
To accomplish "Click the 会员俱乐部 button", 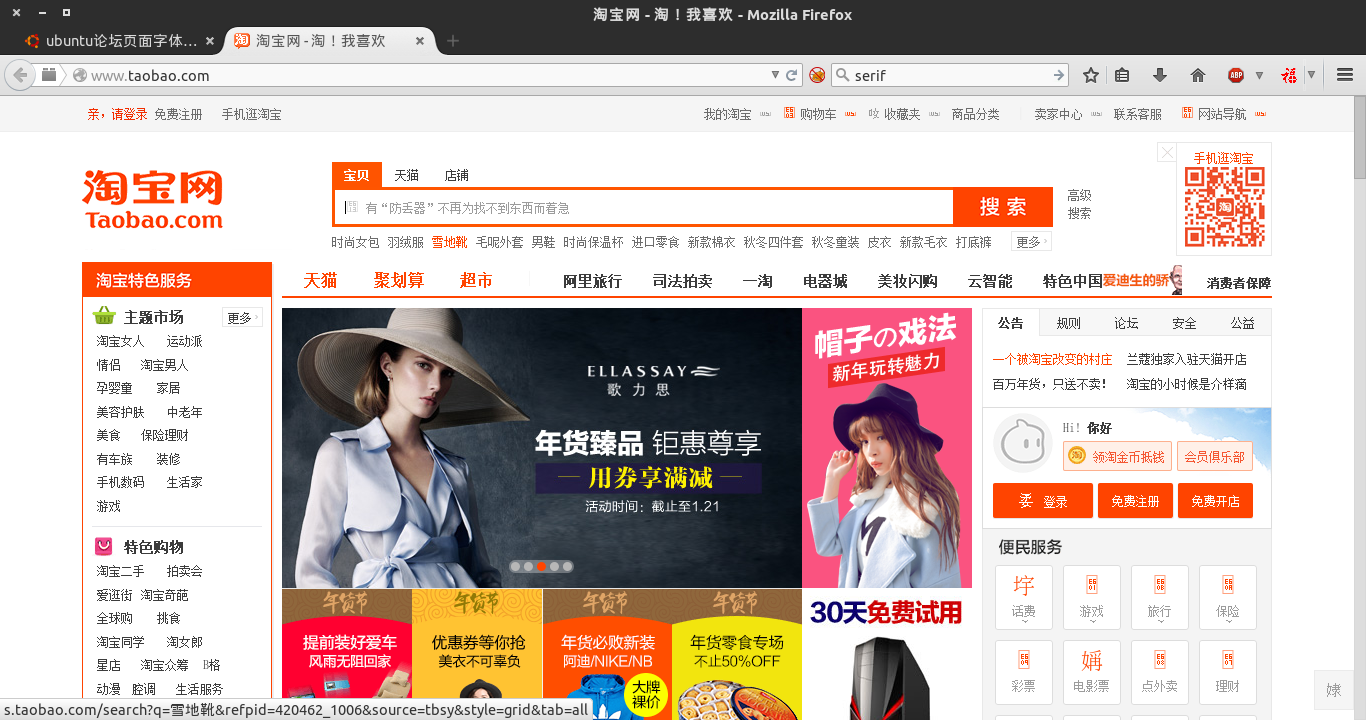I will (1214, 456).
